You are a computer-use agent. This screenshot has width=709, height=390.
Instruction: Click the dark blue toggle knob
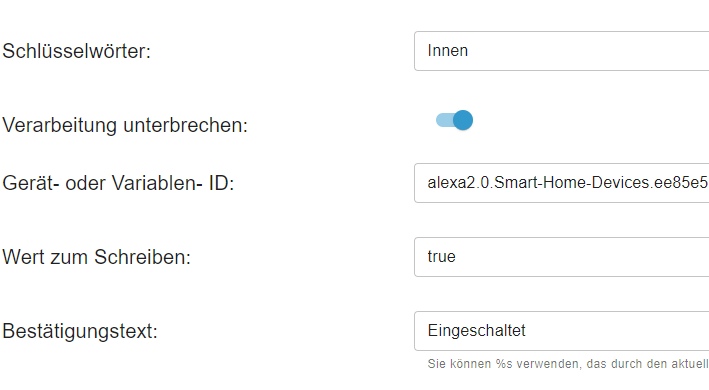tap(463, 120)
